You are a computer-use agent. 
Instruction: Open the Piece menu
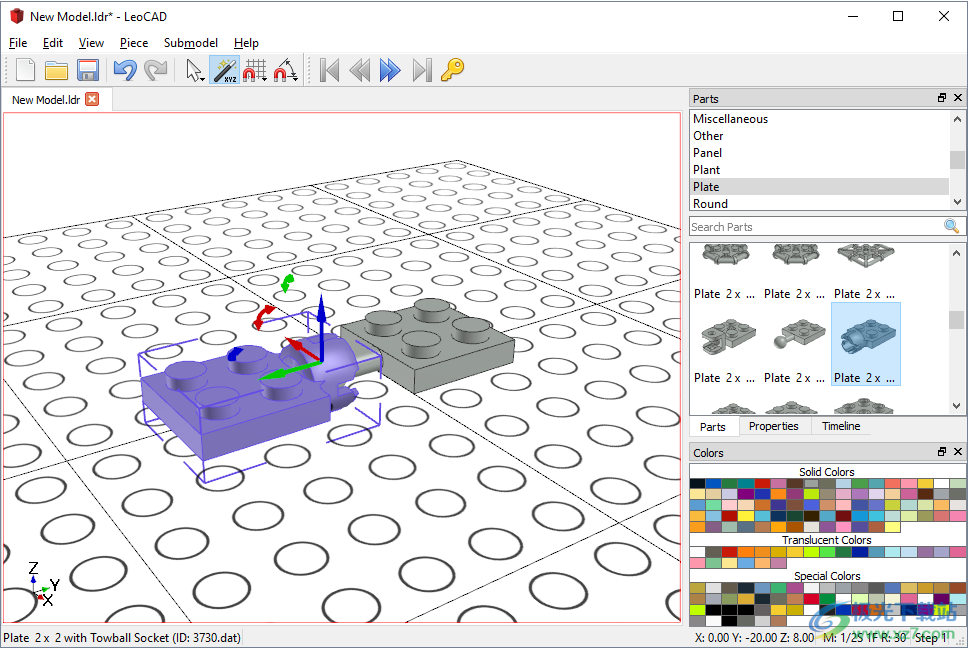click(x=133, y=43)
